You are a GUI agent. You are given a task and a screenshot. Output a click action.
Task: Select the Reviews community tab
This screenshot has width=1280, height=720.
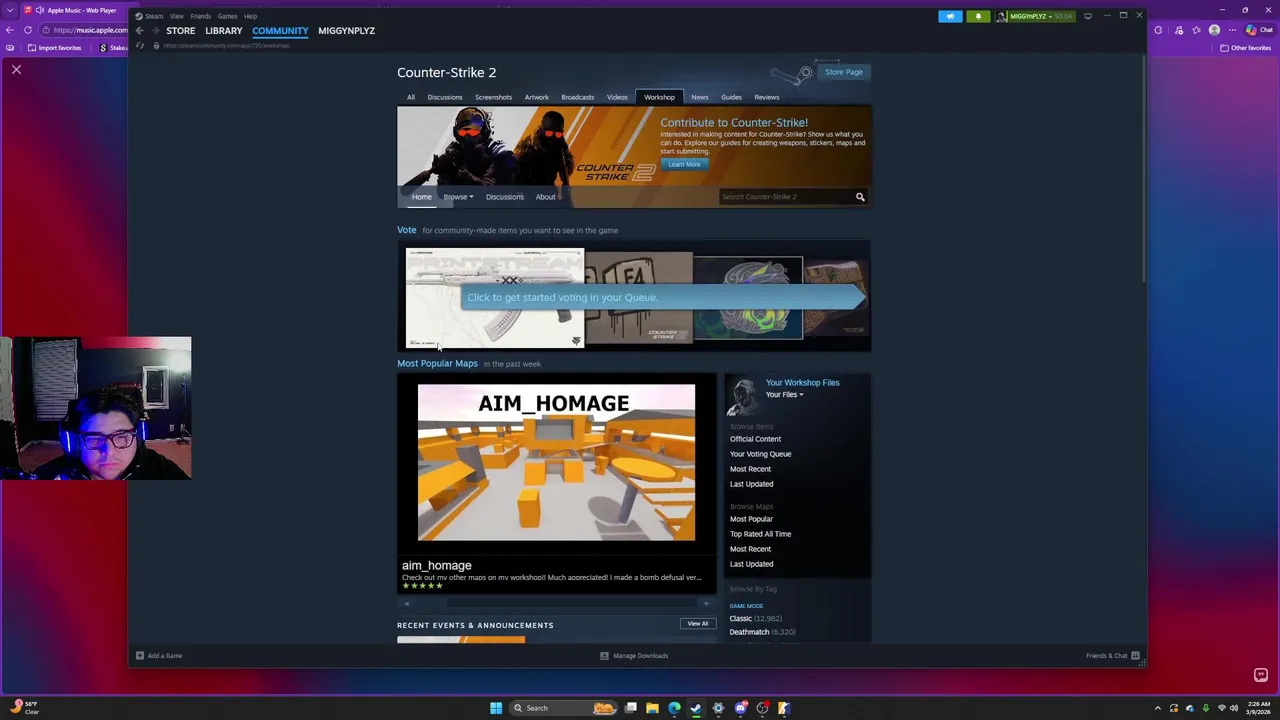[x=767, y=97]
